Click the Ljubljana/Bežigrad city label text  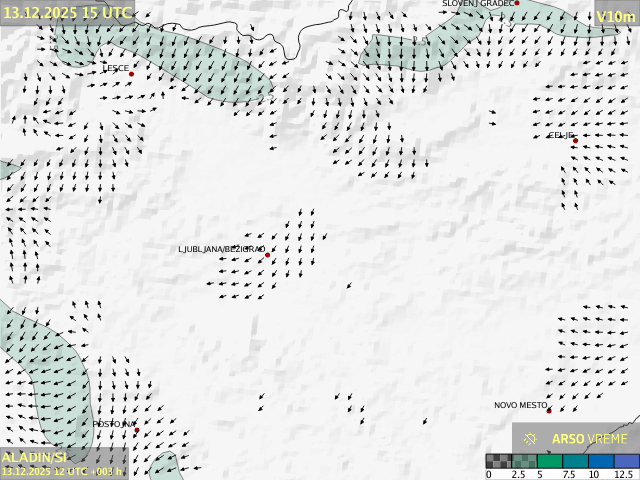coord(220,249)
